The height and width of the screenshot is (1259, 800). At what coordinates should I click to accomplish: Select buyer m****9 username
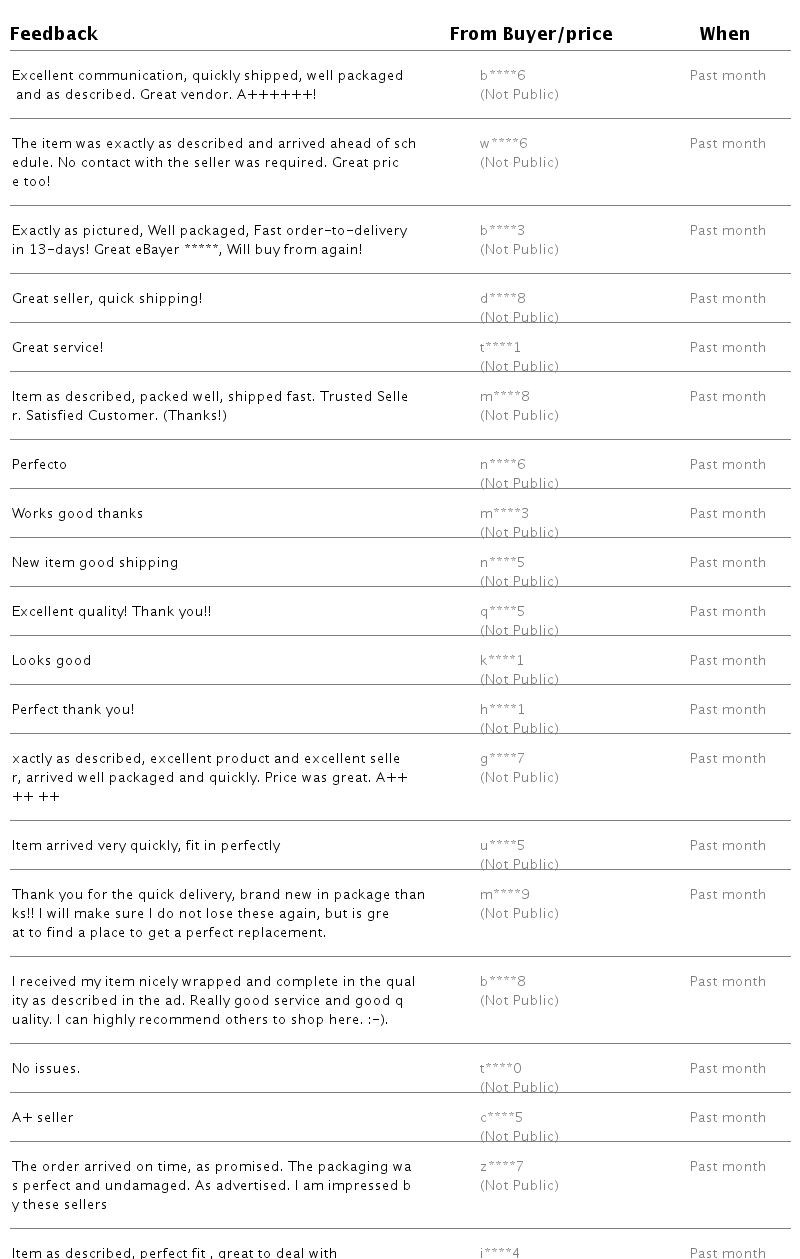pyautogui.click(x=505, y=894)
